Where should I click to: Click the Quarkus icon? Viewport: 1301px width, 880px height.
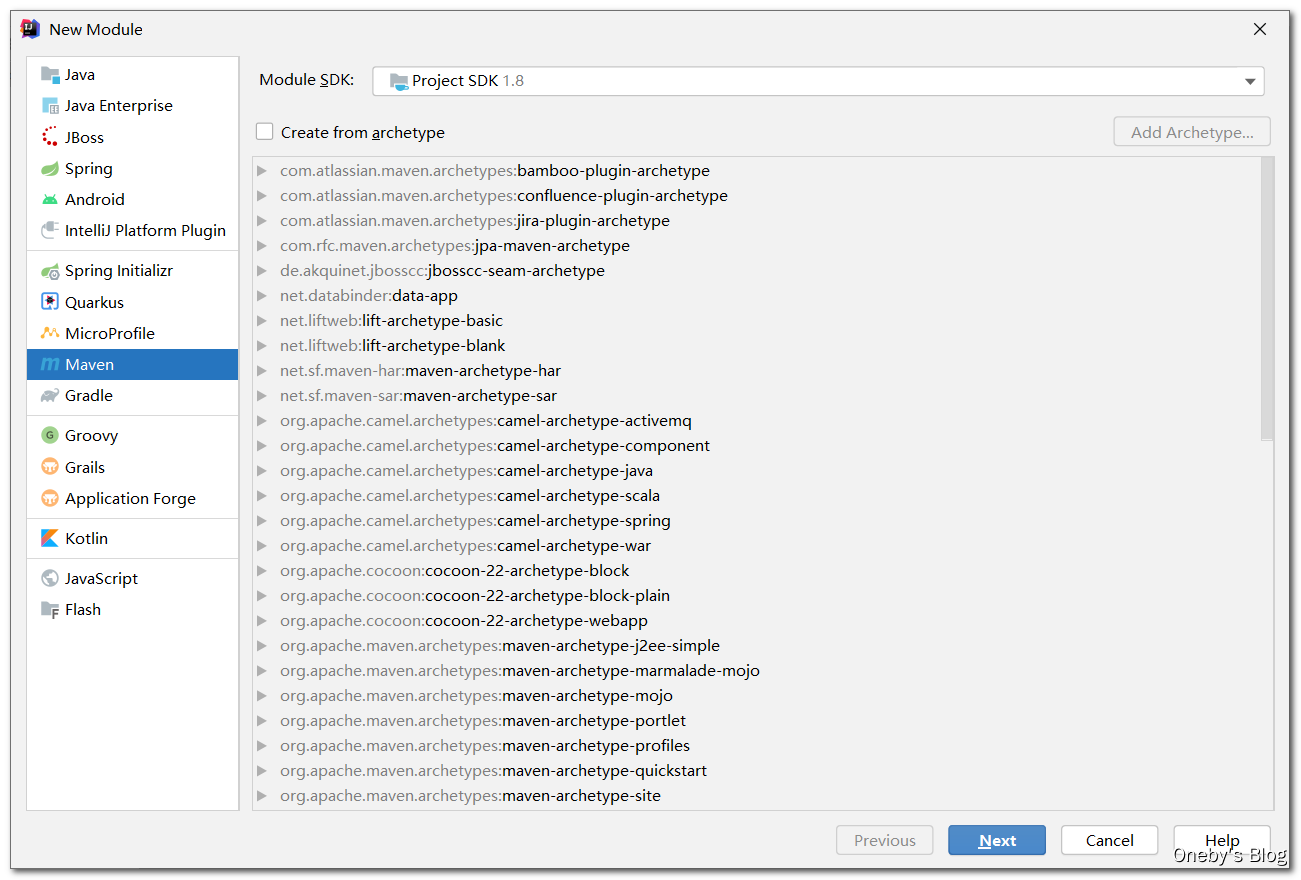(50, 302)
